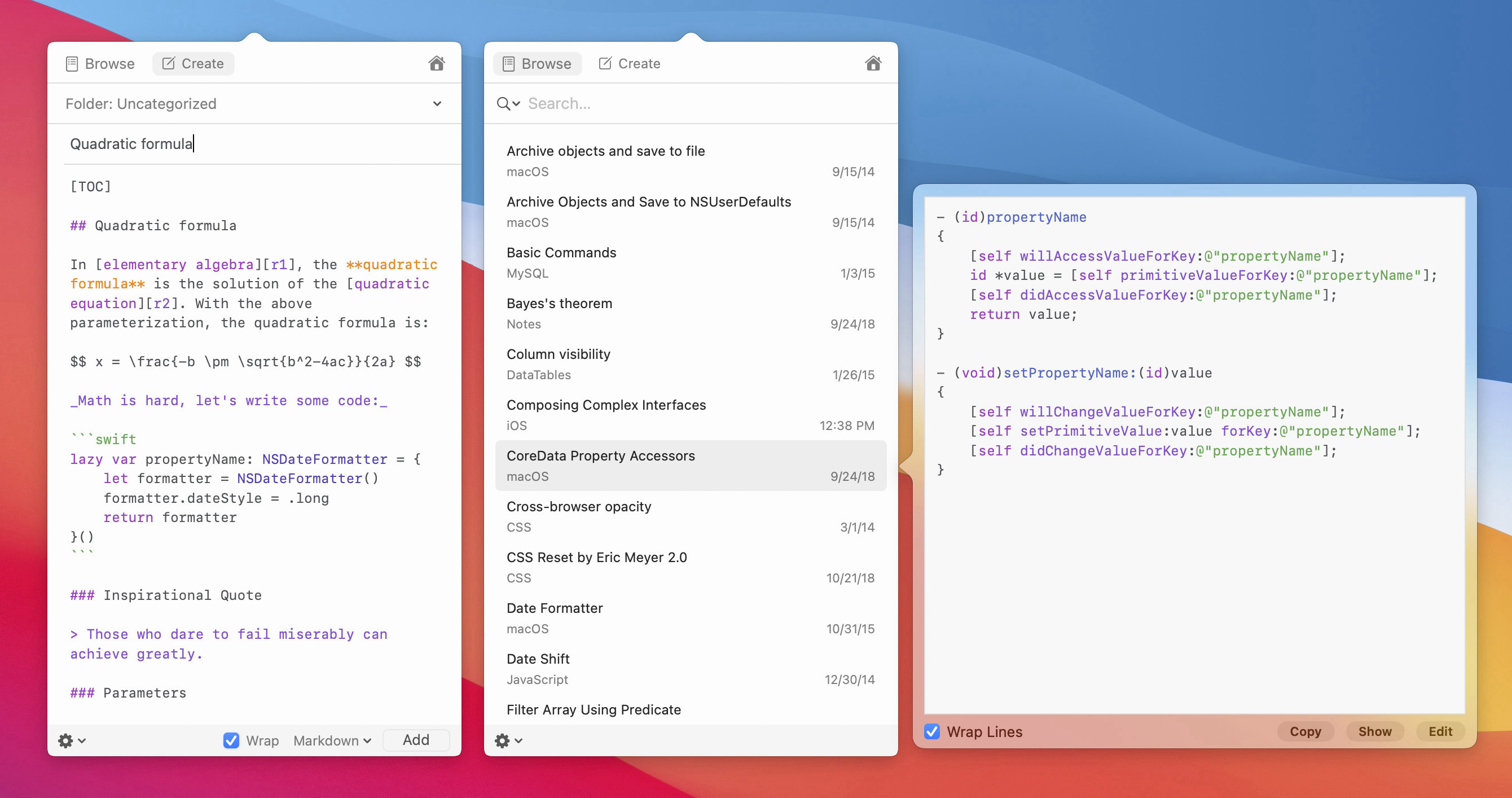Click the '```swift' code fence line
The width and height of the screenshot is (1512, 798).
pyautogui.click(x=103, y=439)
